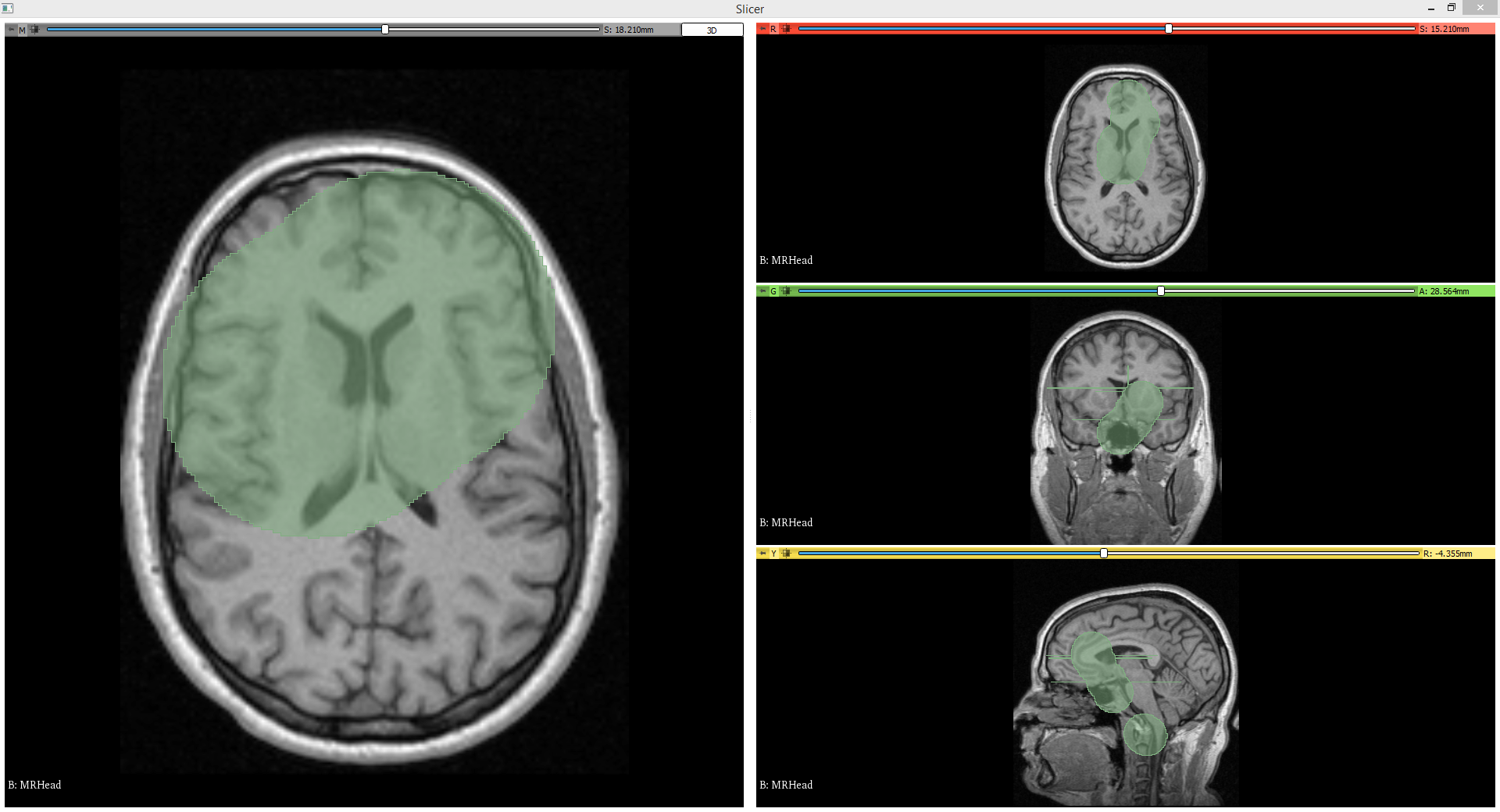The height and width of the screenshot is (812, 1500).
Task: Toggle slice linking on the yellow controller
Action: 785,553
